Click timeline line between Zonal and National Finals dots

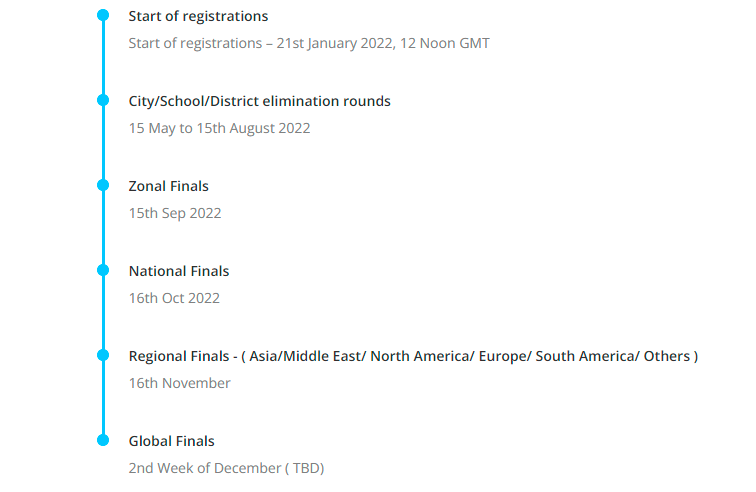click(103, 228)
